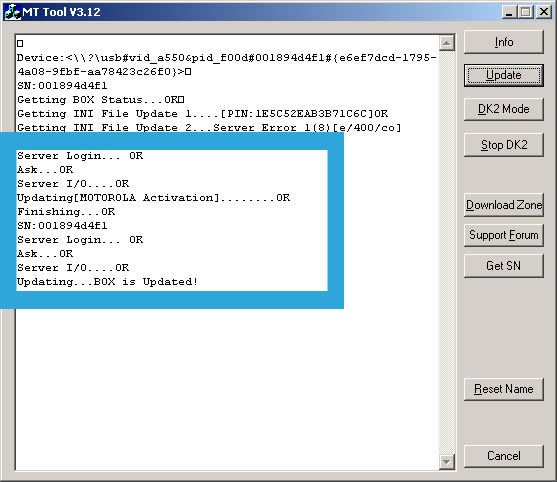Image resolution: width=557 pixels, height=482 pixels.
Task: Close the MT Tool window
Action: 544,12
